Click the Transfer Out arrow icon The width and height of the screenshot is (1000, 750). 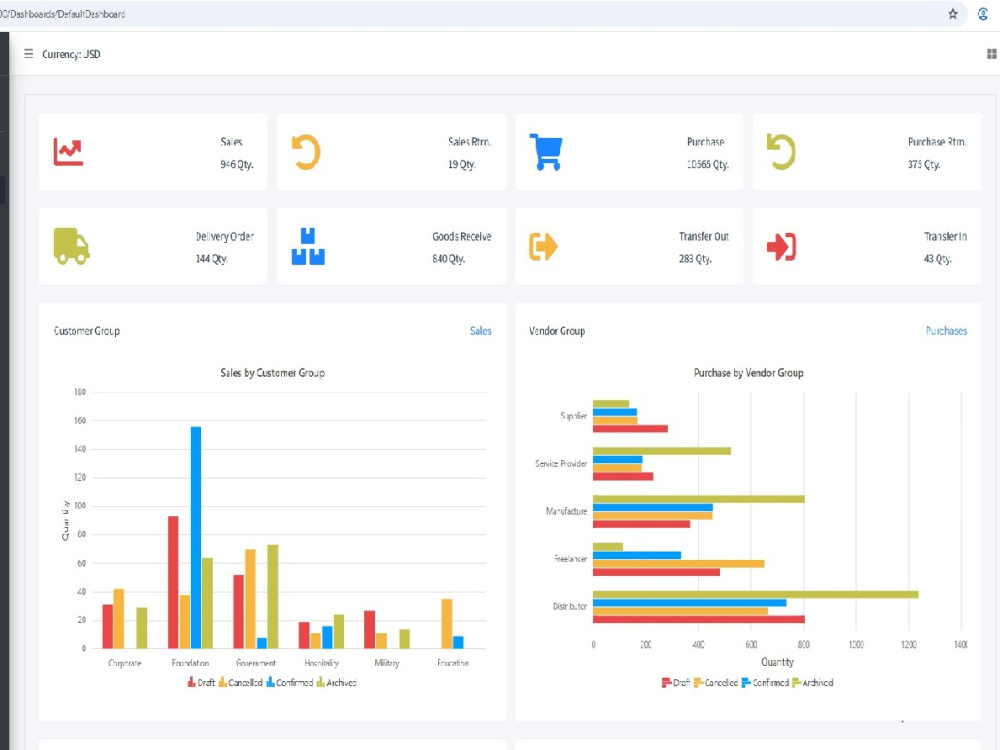tap(543, 247)
